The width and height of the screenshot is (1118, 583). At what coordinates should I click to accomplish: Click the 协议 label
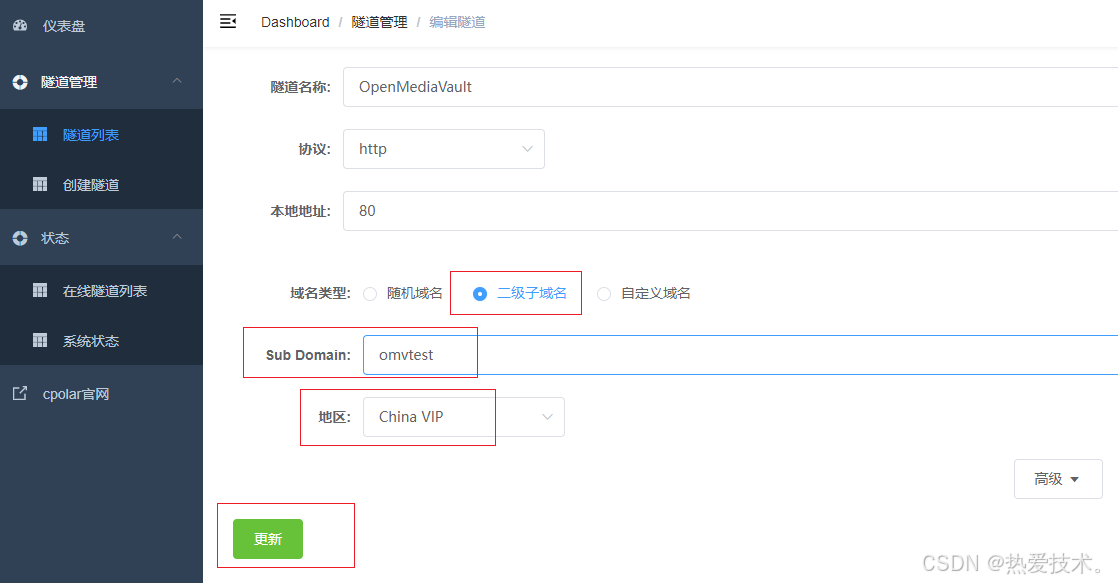point(314,149)
